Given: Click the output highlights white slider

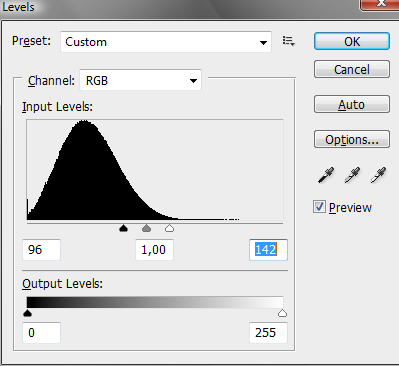Looking at the screenshot, I should [283, 313].
